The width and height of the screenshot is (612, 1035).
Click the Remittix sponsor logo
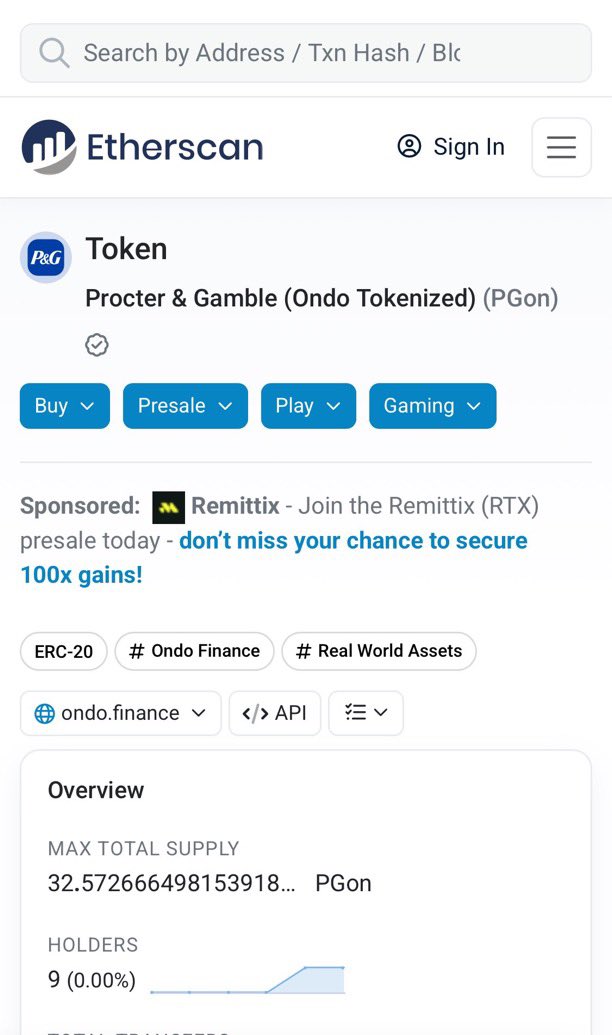168,507
